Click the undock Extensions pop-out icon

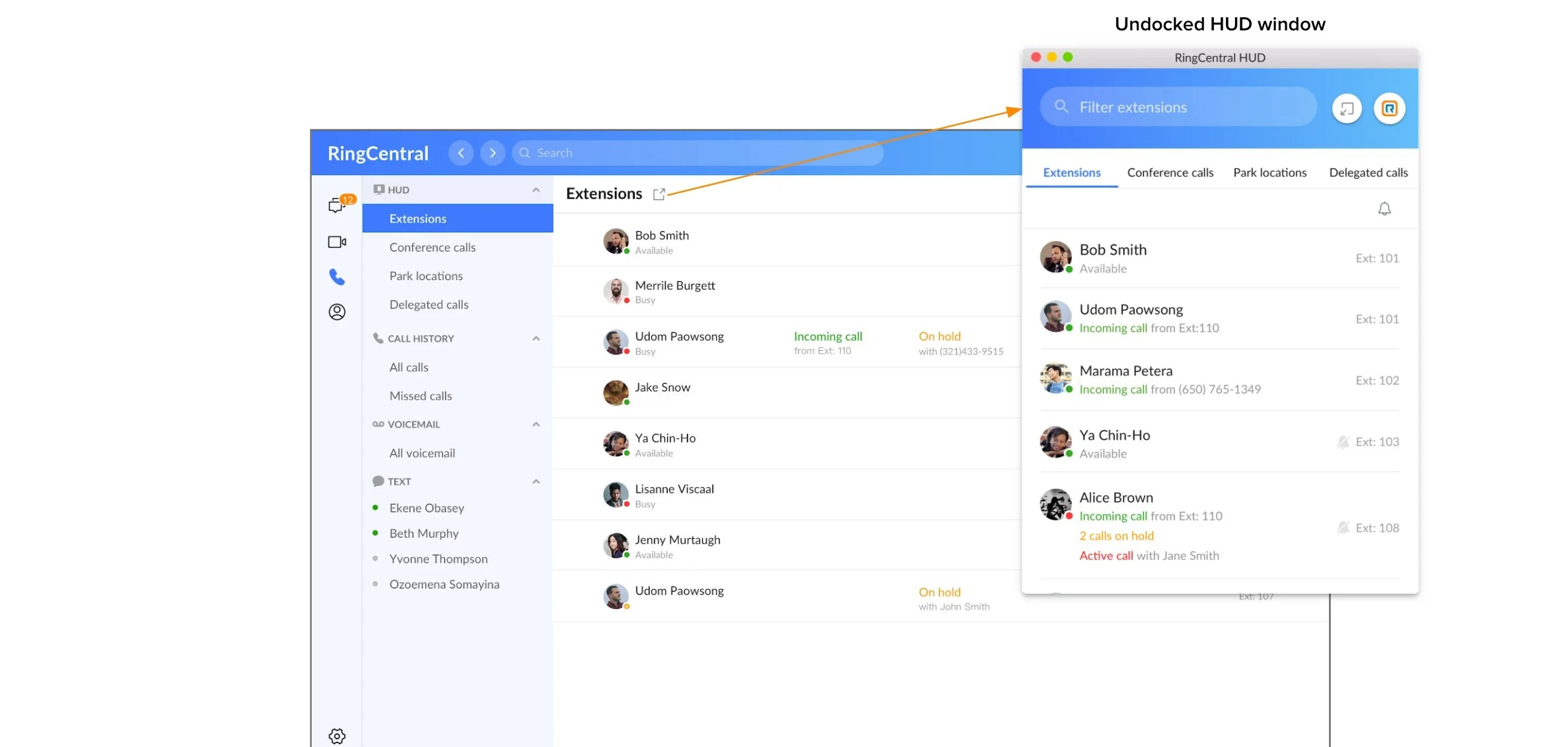[x=659, y=194]
